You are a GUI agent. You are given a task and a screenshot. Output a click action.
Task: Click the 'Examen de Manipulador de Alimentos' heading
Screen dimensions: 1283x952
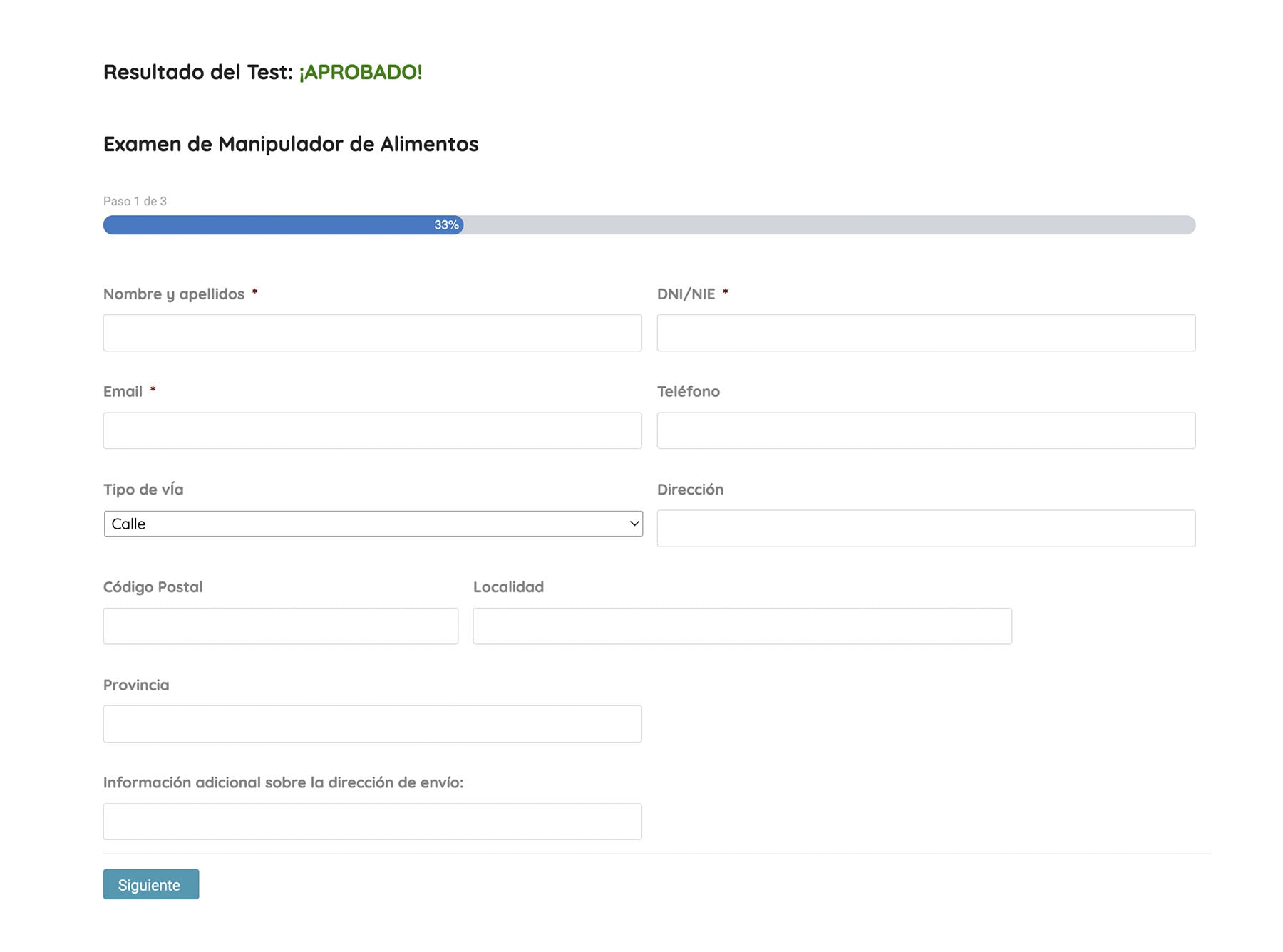tap(291, 144)
